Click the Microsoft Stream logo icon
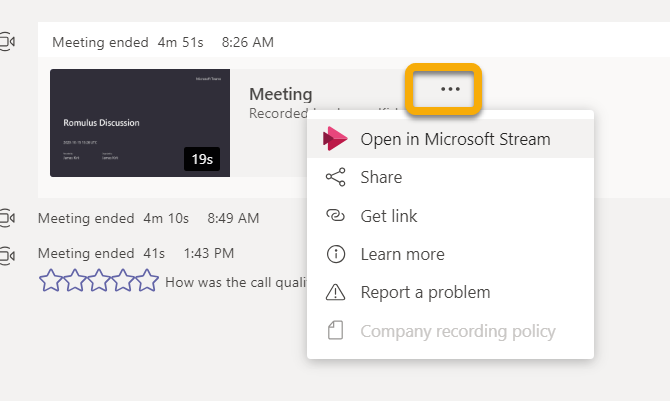The image size is (670, 401). point(335,139)
